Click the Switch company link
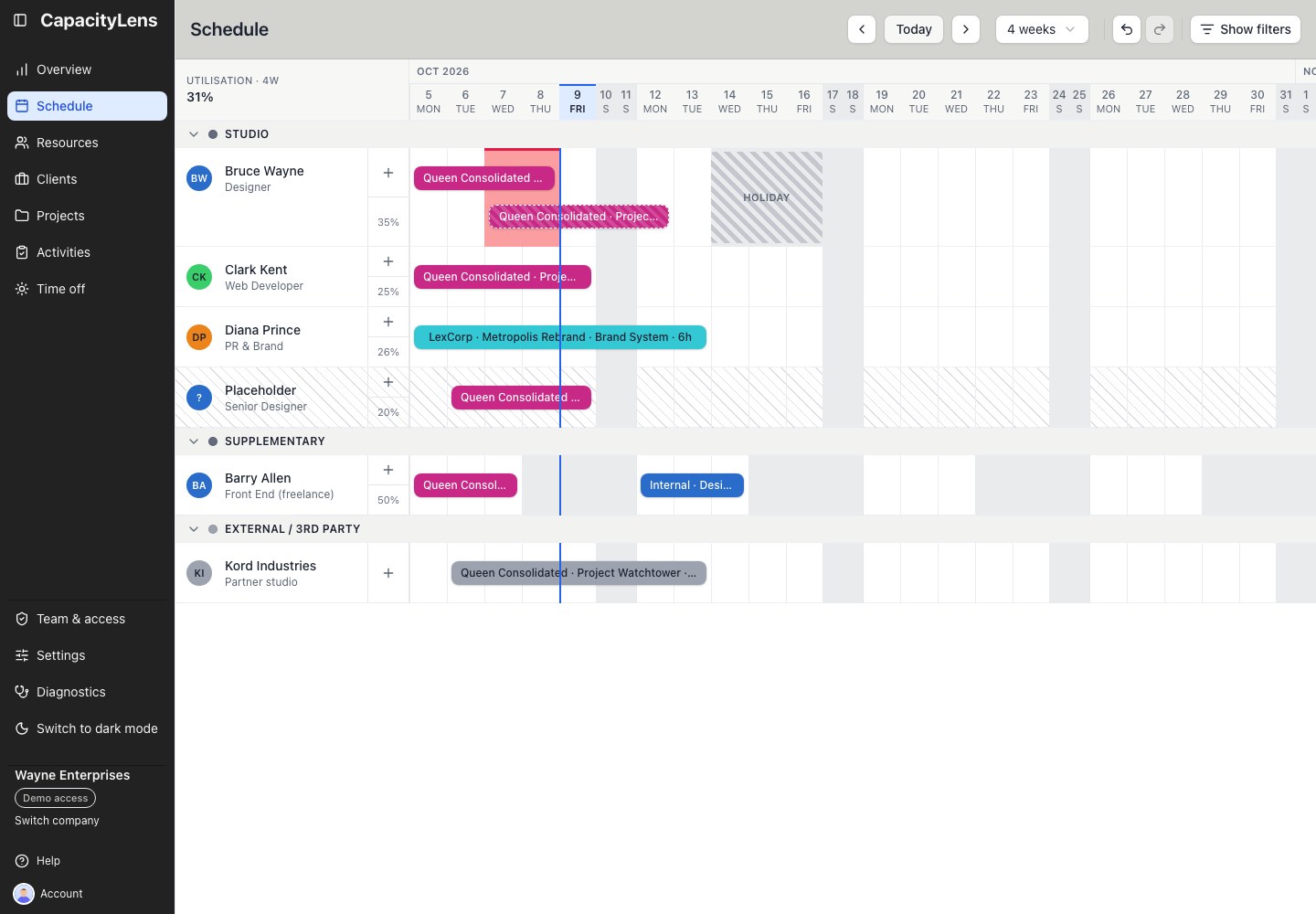Viewport: 1316px width, 914px height. (57, 821)
